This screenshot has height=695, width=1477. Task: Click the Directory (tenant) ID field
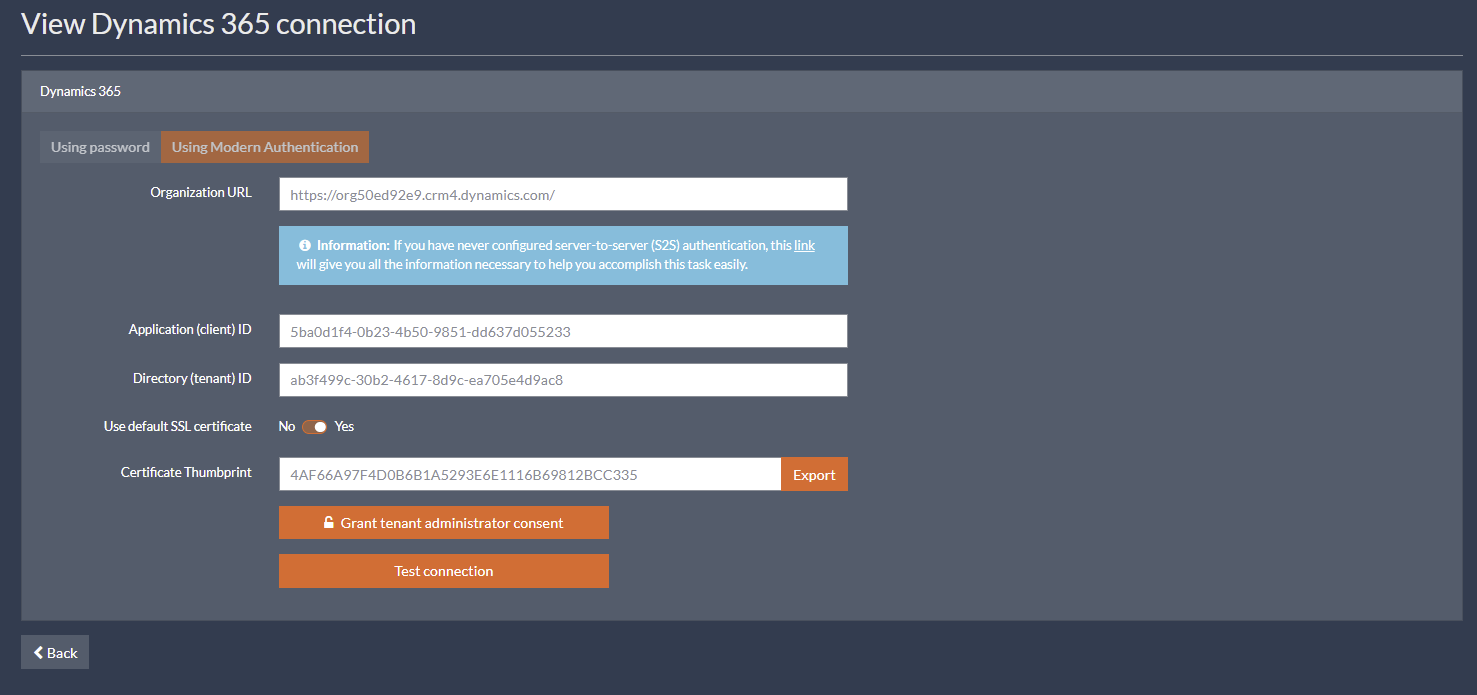tap(563, 380)
